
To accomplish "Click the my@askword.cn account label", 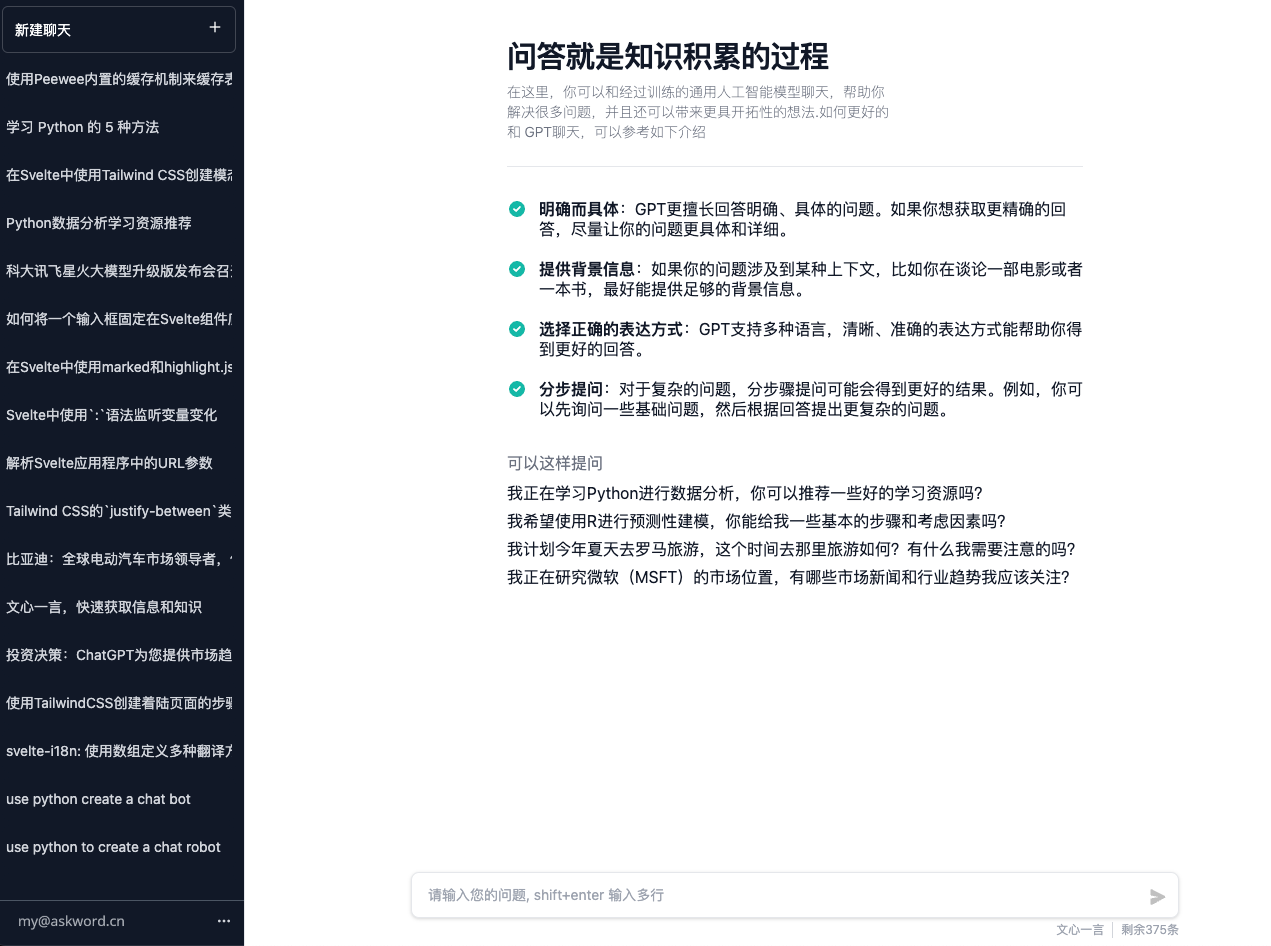I will 71,921.
